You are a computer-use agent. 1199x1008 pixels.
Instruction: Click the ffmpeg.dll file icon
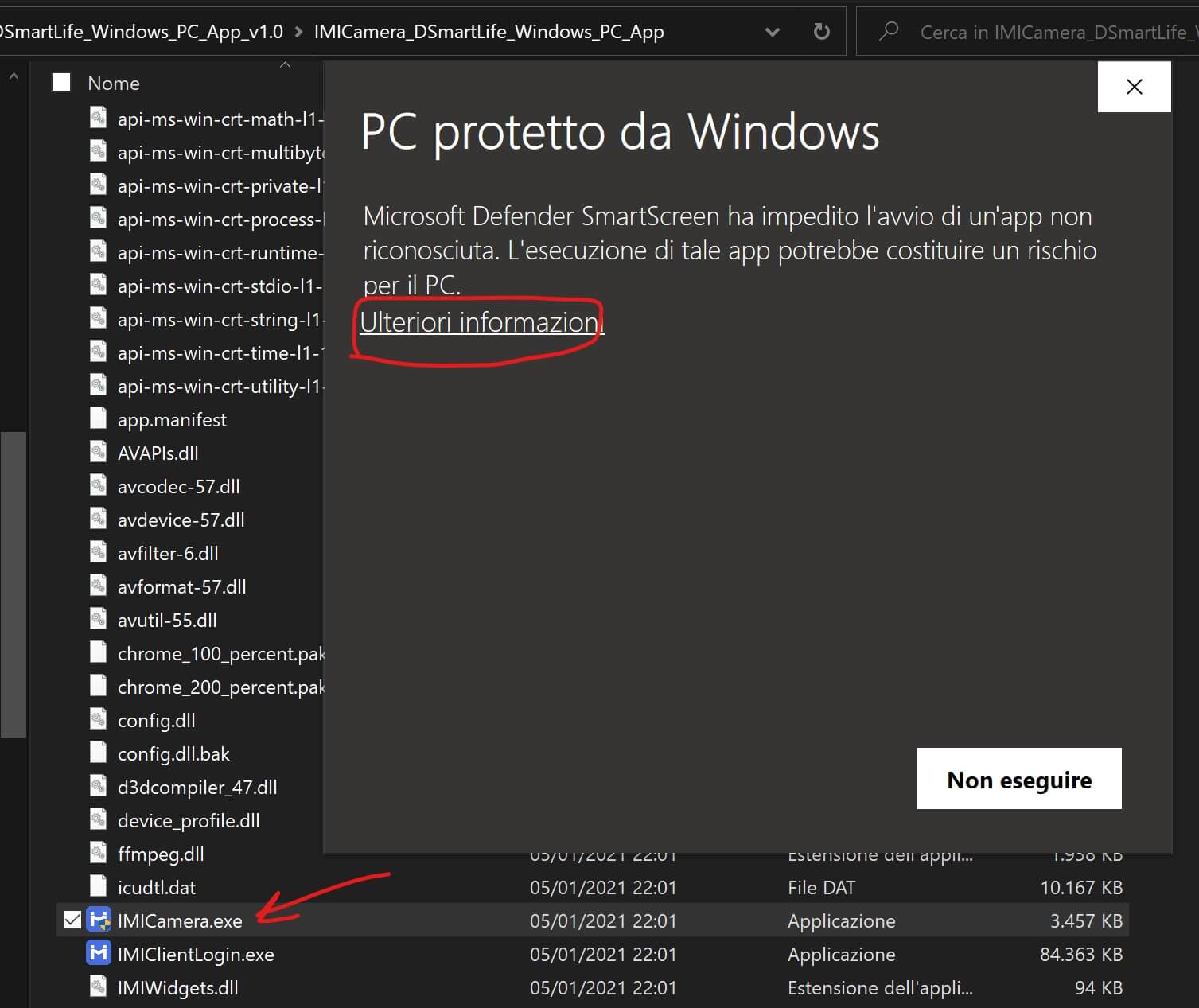[x=98, y=854]
